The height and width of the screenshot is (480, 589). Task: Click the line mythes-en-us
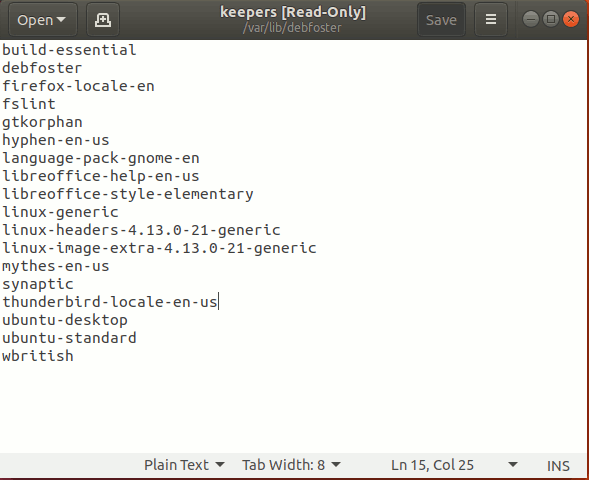coord(56,266)
